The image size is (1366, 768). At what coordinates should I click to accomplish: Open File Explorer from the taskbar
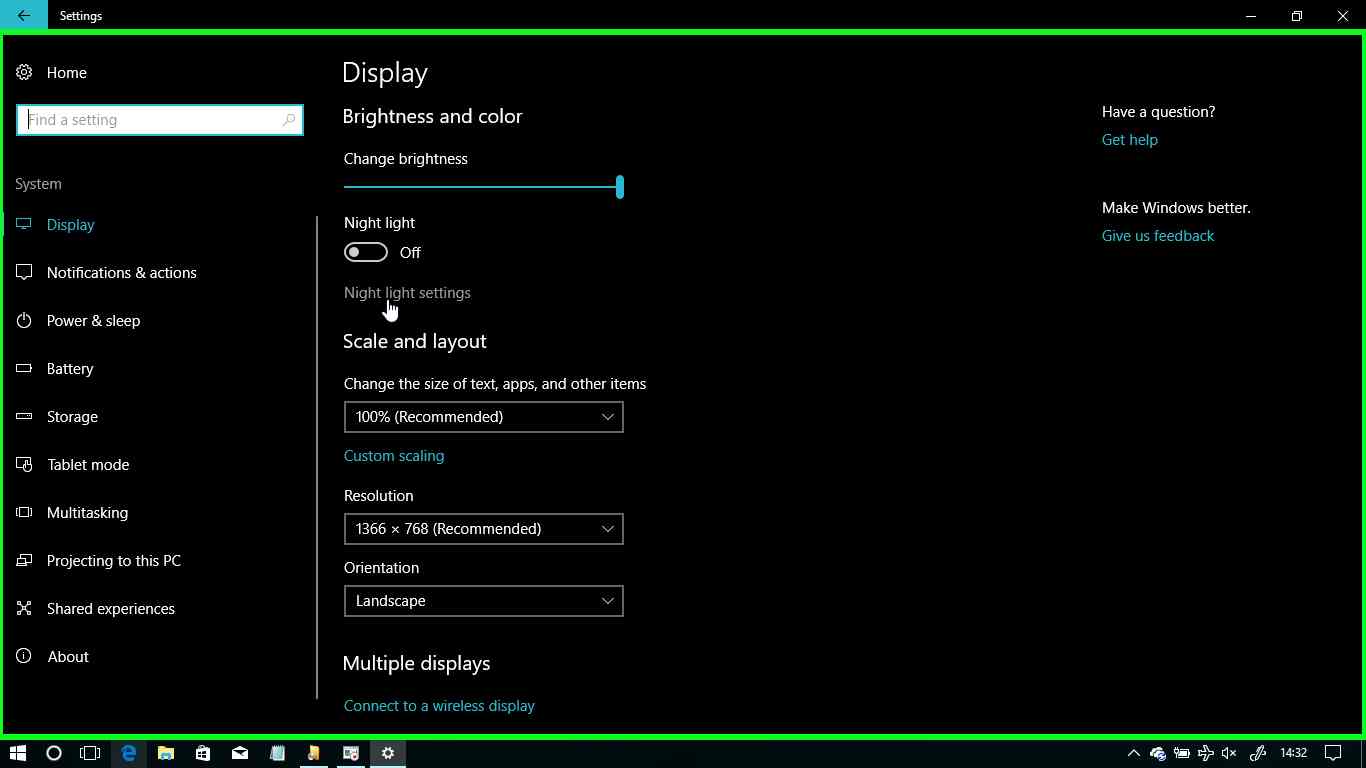pyautogui.click(x=166, y=753)
